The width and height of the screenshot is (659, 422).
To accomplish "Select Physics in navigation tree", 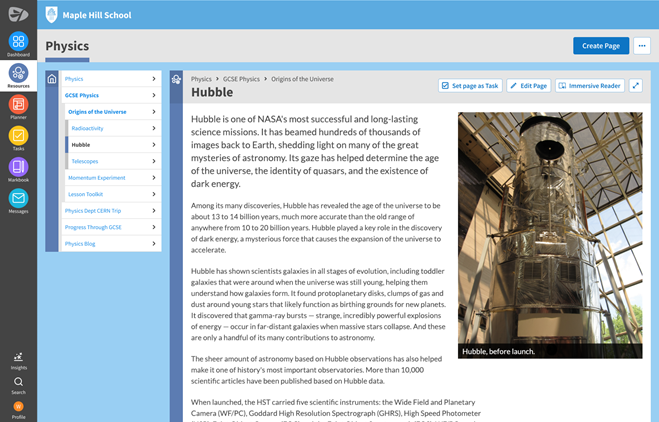I will pyautogui.click(x=74, y=79).
